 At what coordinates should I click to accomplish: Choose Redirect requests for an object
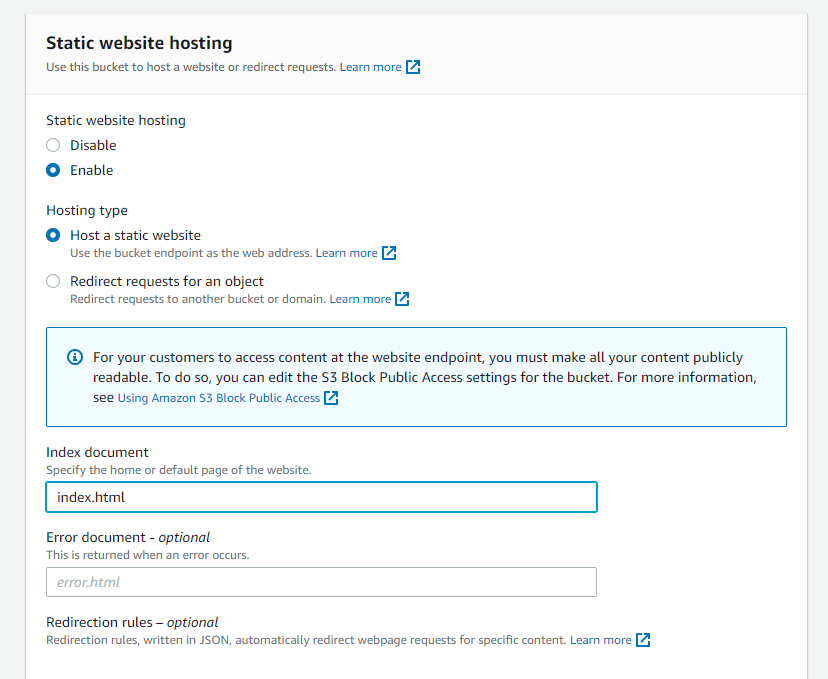coord(53,281)
